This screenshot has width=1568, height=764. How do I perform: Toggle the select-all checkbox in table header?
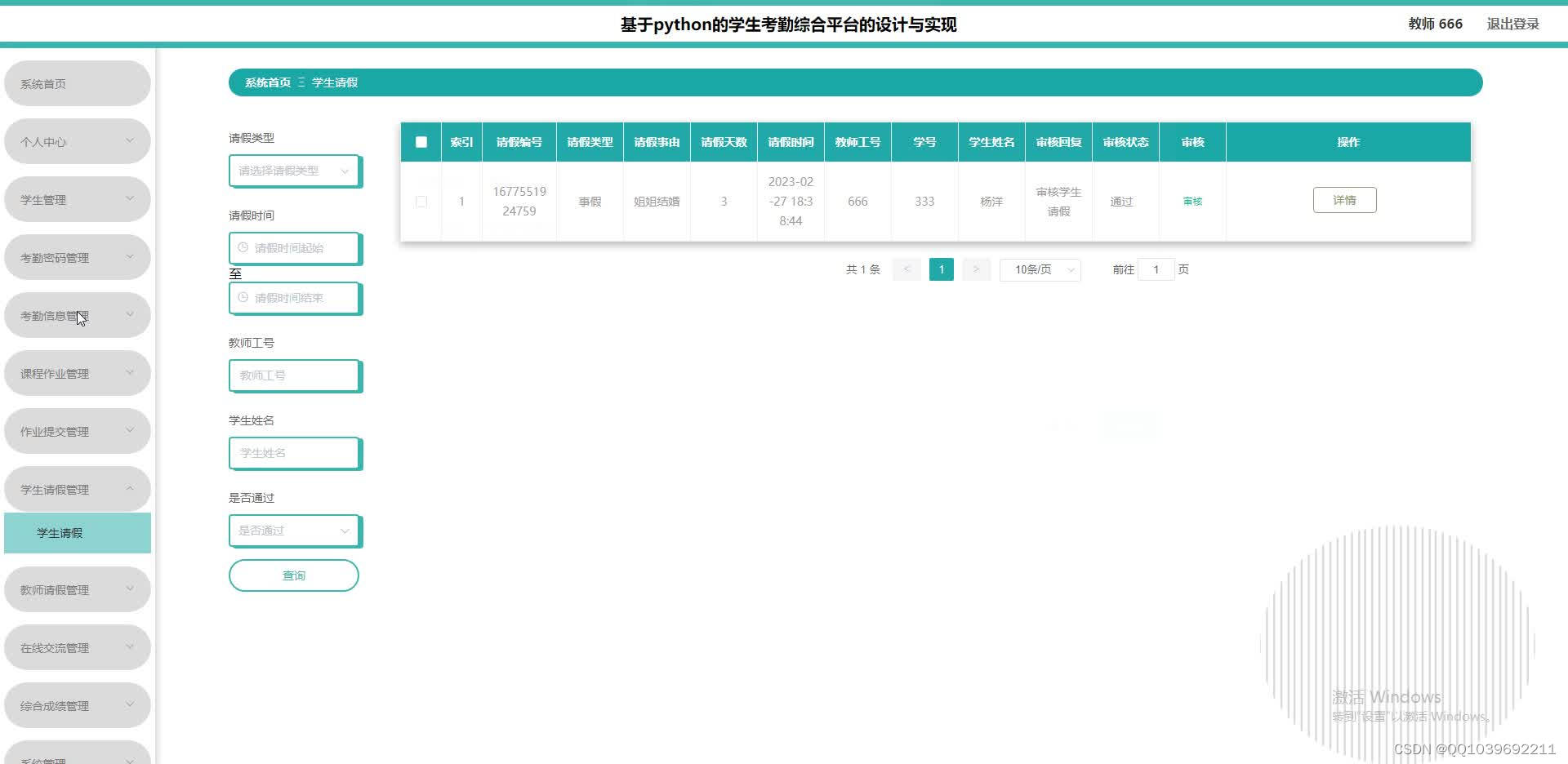(421, 142)
